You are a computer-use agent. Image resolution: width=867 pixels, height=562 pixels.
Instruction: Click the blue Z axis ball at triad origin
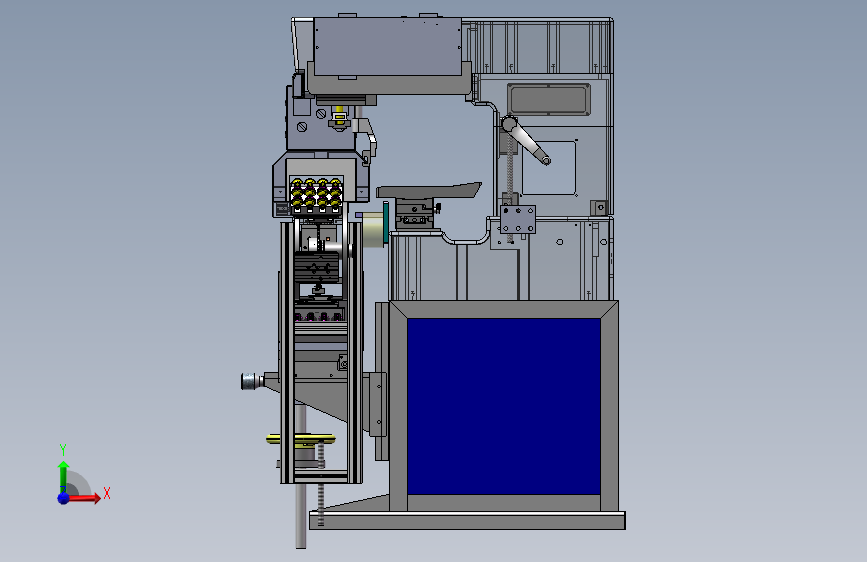point(64,498)
